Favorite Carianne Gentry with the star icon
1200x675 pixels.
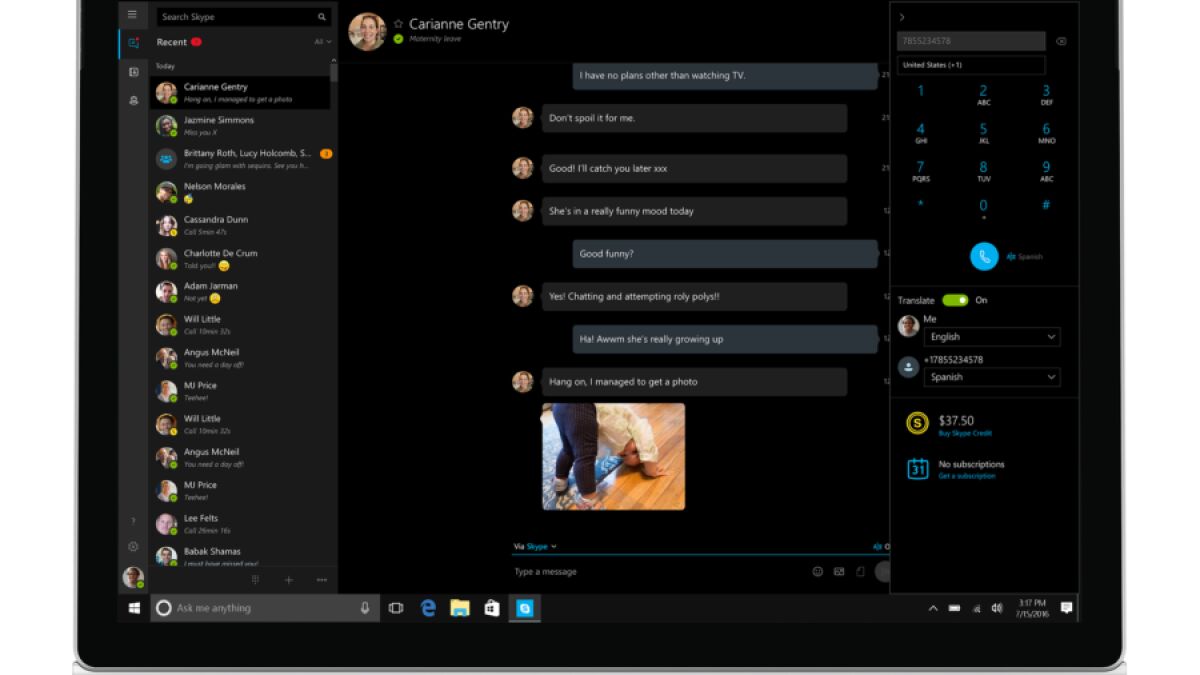(x=398, y=23)
